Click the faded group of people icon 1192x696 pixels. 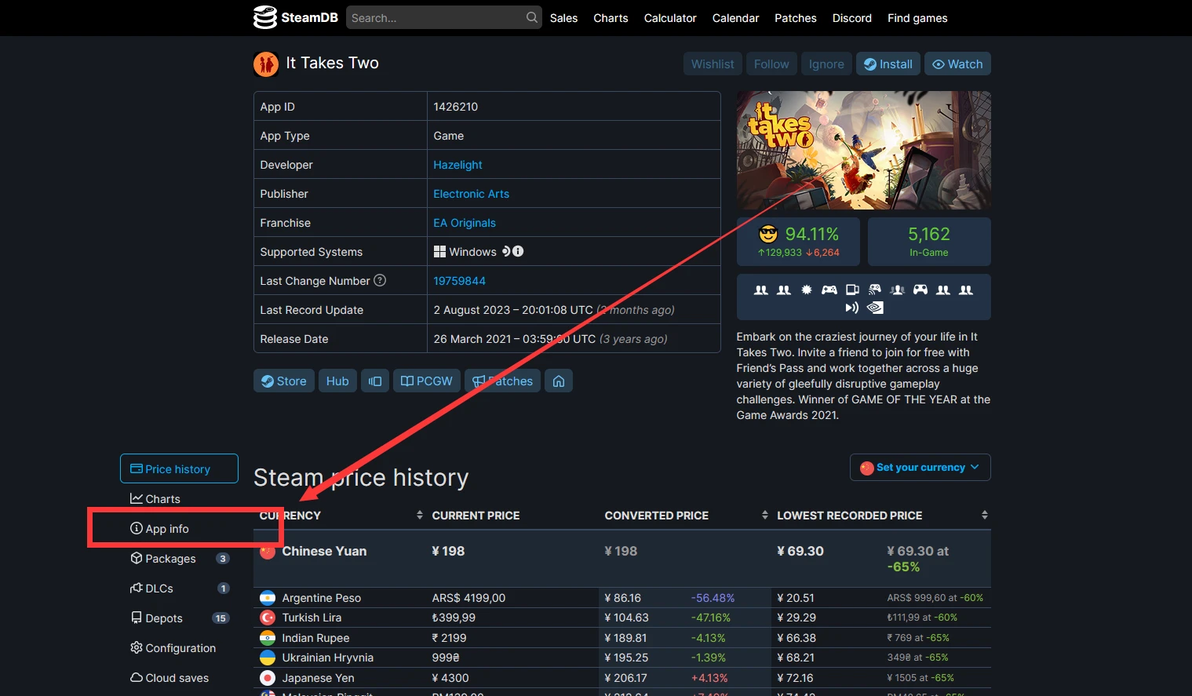click(x=897, y=289)
